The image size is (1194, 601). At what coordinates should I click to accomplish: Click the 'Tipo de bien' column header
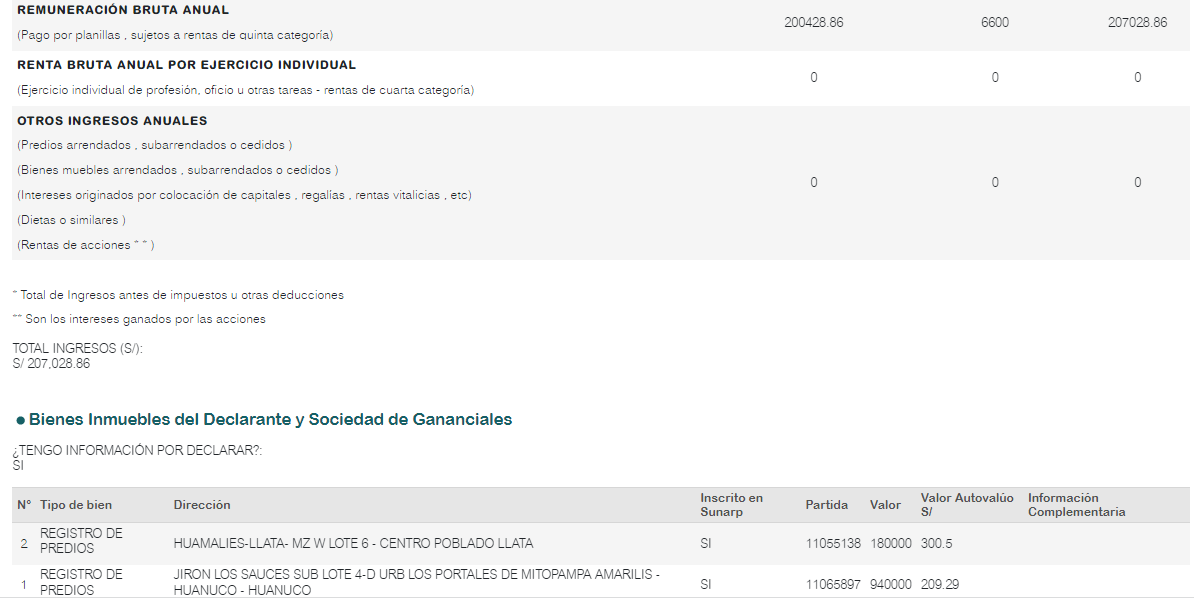pyautogui.click(x=76, y=505)
